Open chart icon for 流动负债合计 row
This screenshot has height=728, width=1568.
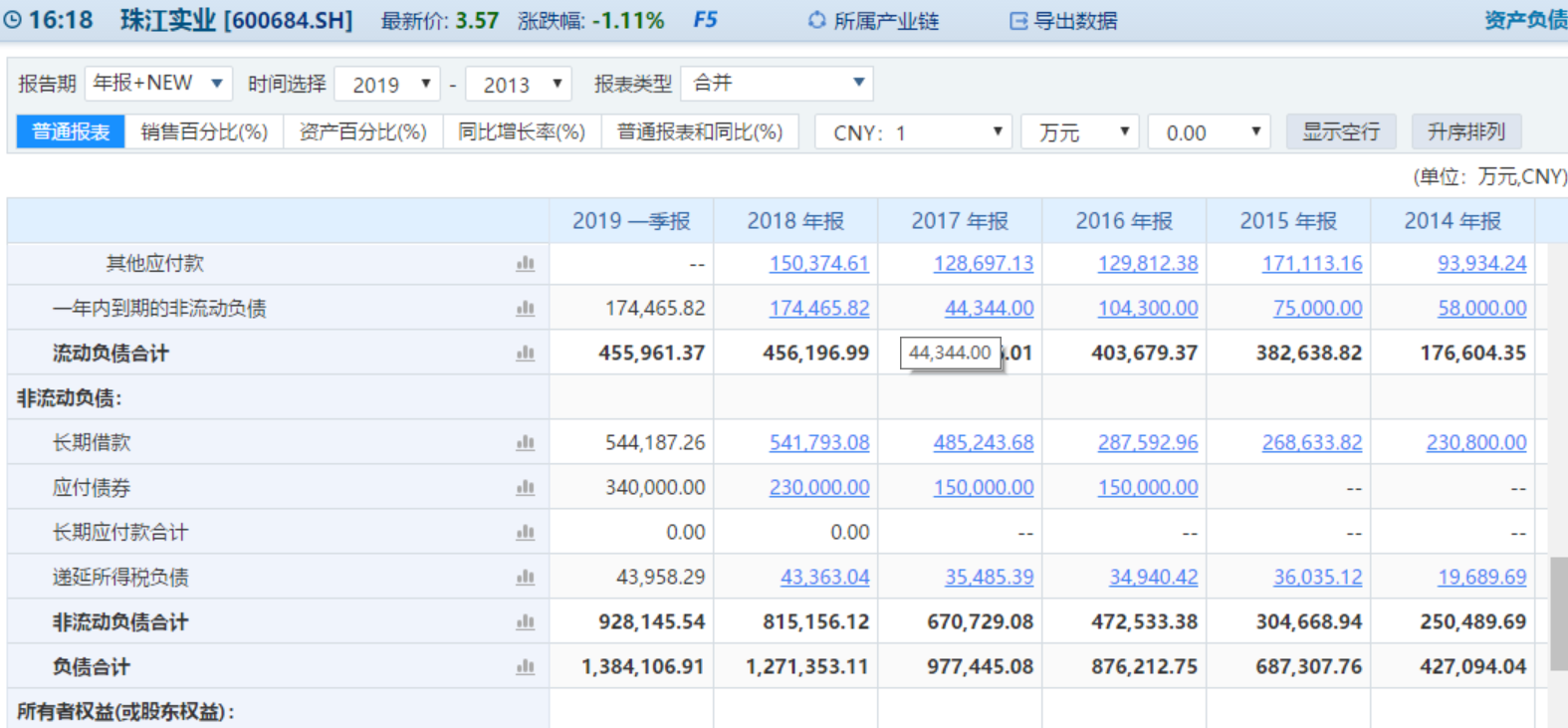pyautogui.click(x=526, y=354)
